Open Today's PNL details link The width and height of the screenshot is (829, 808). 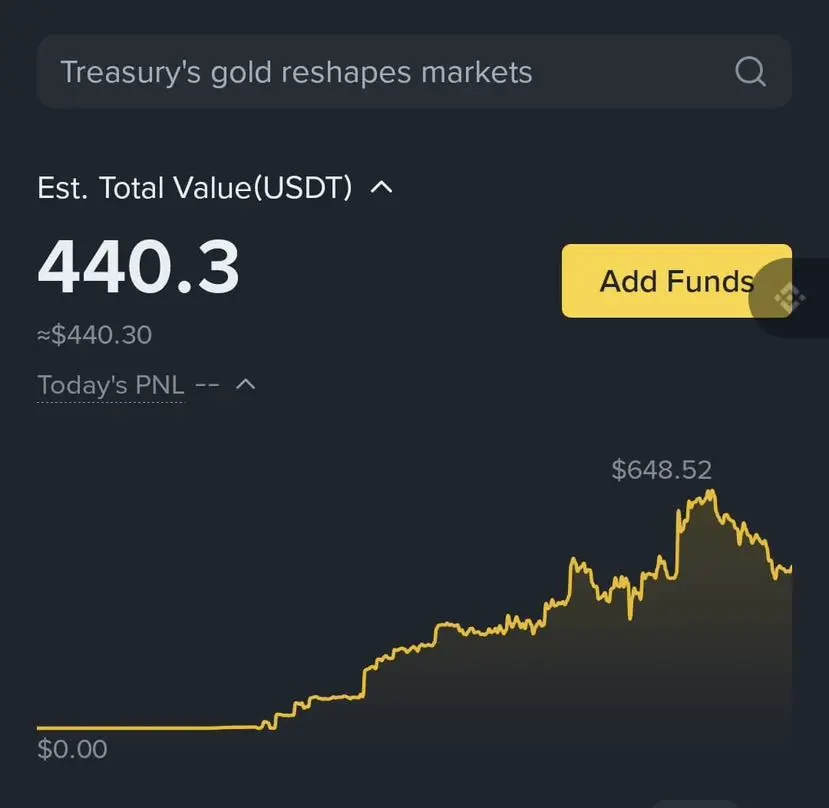[x=110, y=385]
